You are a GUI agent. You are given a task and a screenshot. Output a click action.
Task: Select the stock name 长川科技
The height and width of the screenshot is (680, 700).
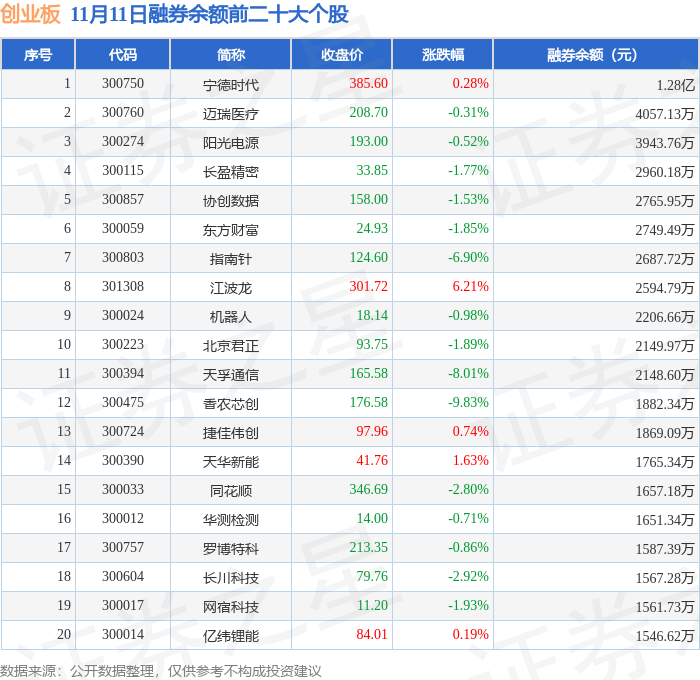tap(231, 578)
